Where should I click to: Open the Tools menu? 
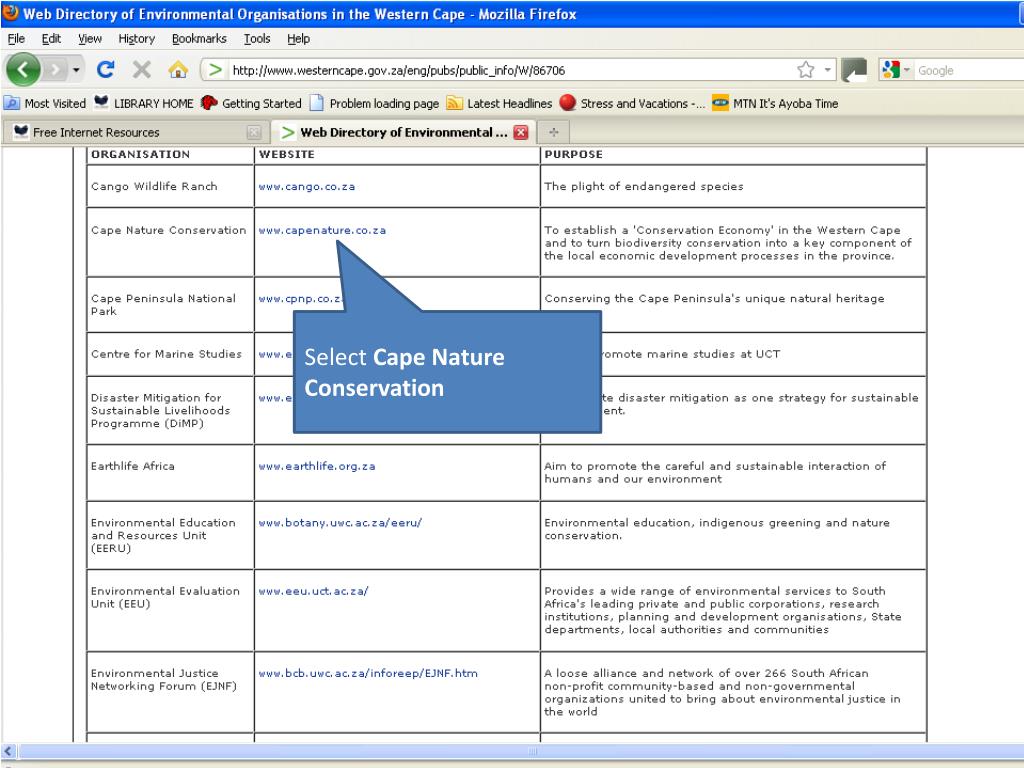257,39
